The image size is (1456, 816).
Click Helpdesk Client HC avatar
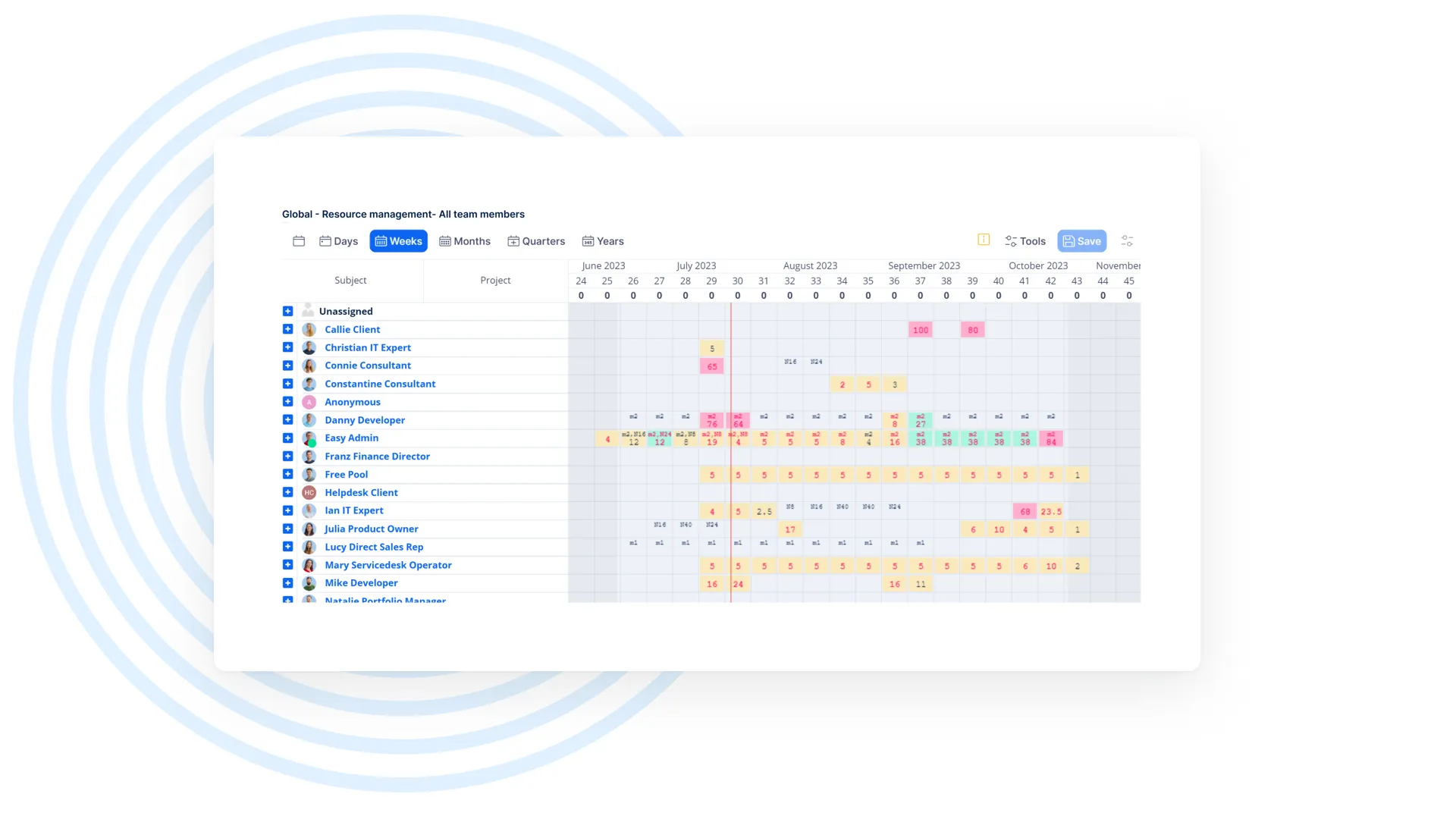(x=309, y=493)
